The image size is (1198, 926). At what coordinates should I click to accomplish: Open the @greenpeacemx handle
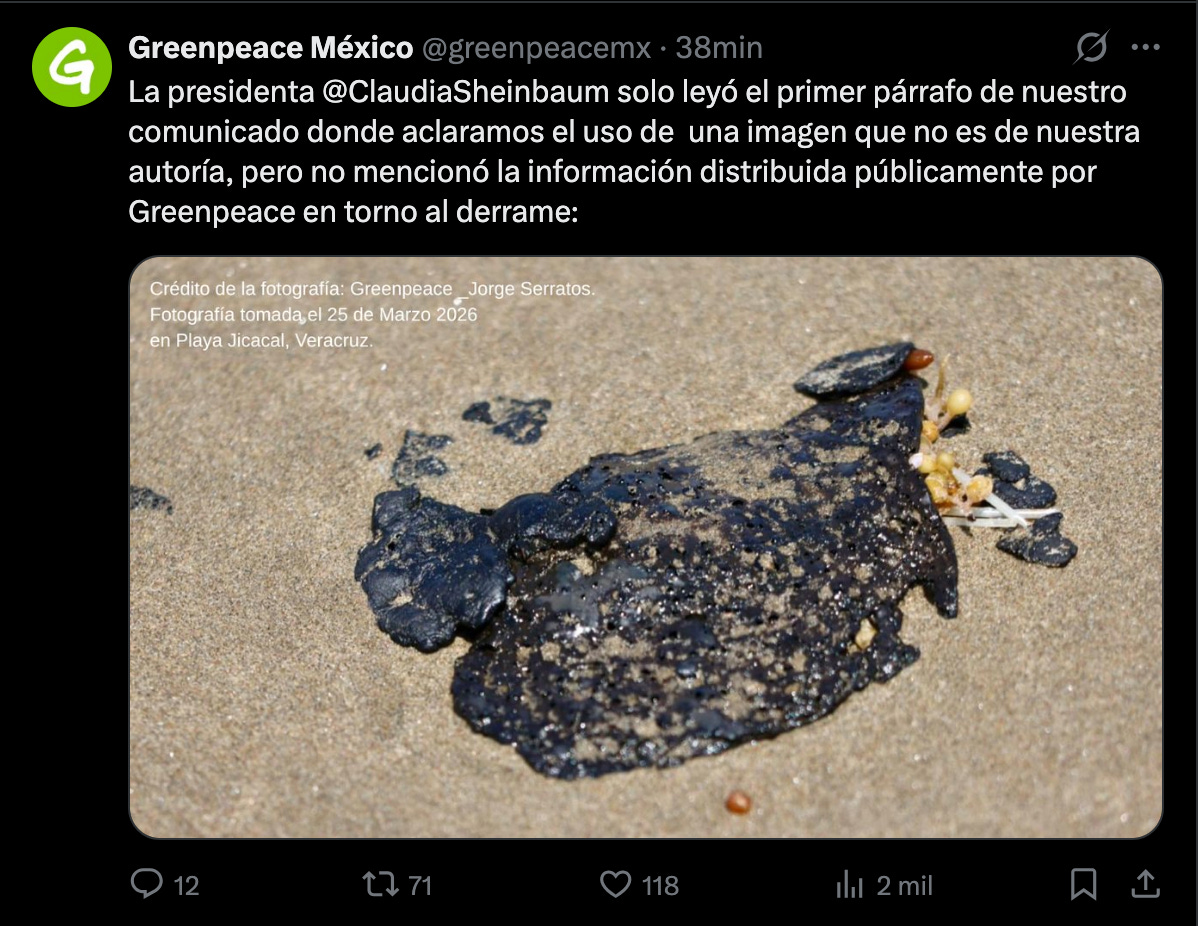coord(536,48)
